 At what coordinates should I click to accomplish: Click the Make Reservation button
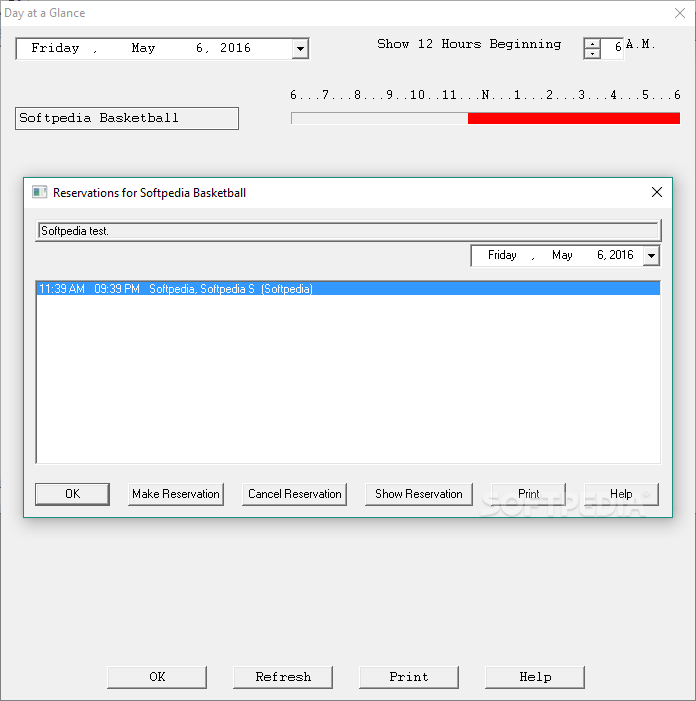(176, 494)
